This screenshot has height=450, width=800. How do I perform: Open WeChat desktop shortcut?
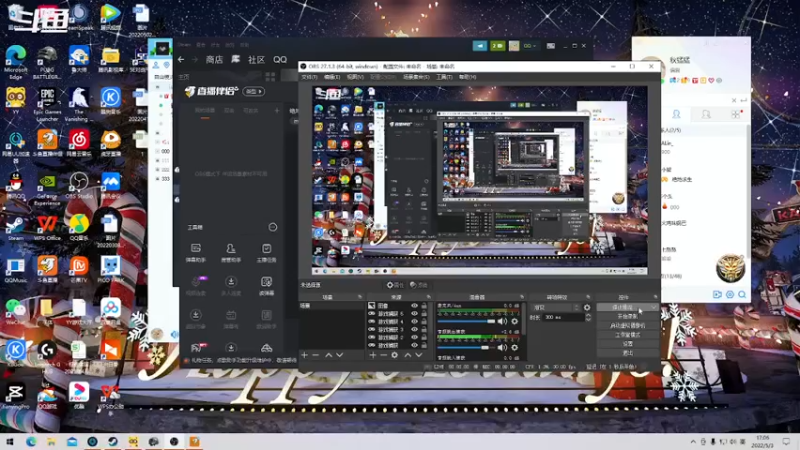tap(15, 312)
